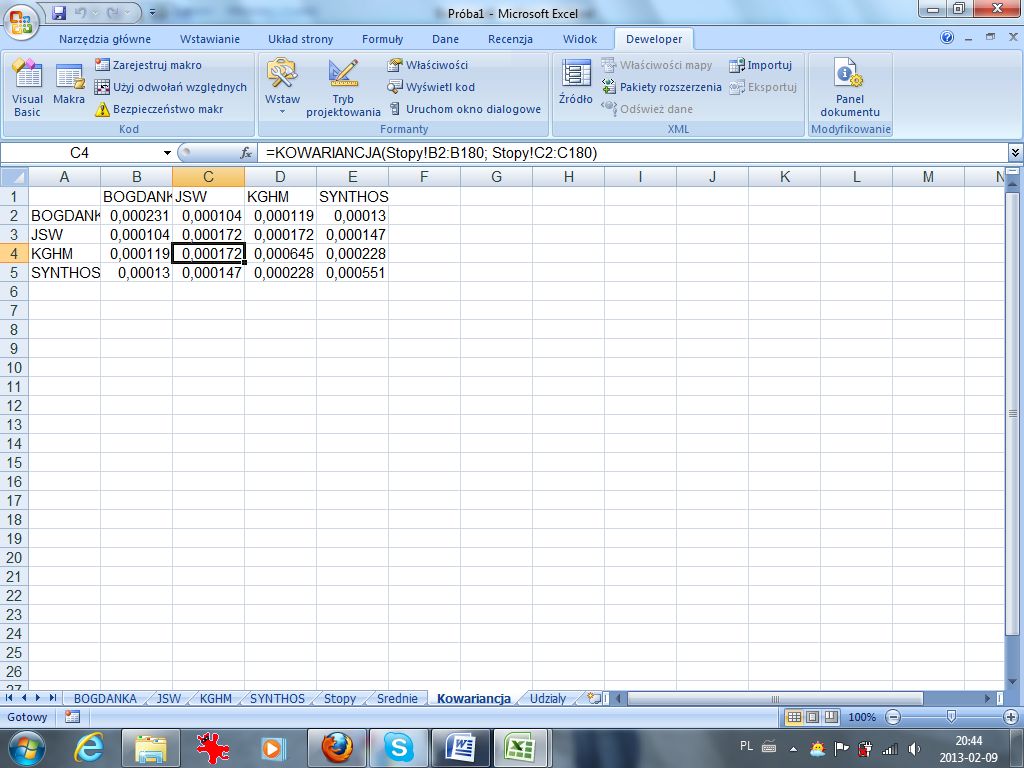Screen dimensions: 1024x768
Task: Click the horizontal scrollbar thumb
Action: (x=775, y=698)
